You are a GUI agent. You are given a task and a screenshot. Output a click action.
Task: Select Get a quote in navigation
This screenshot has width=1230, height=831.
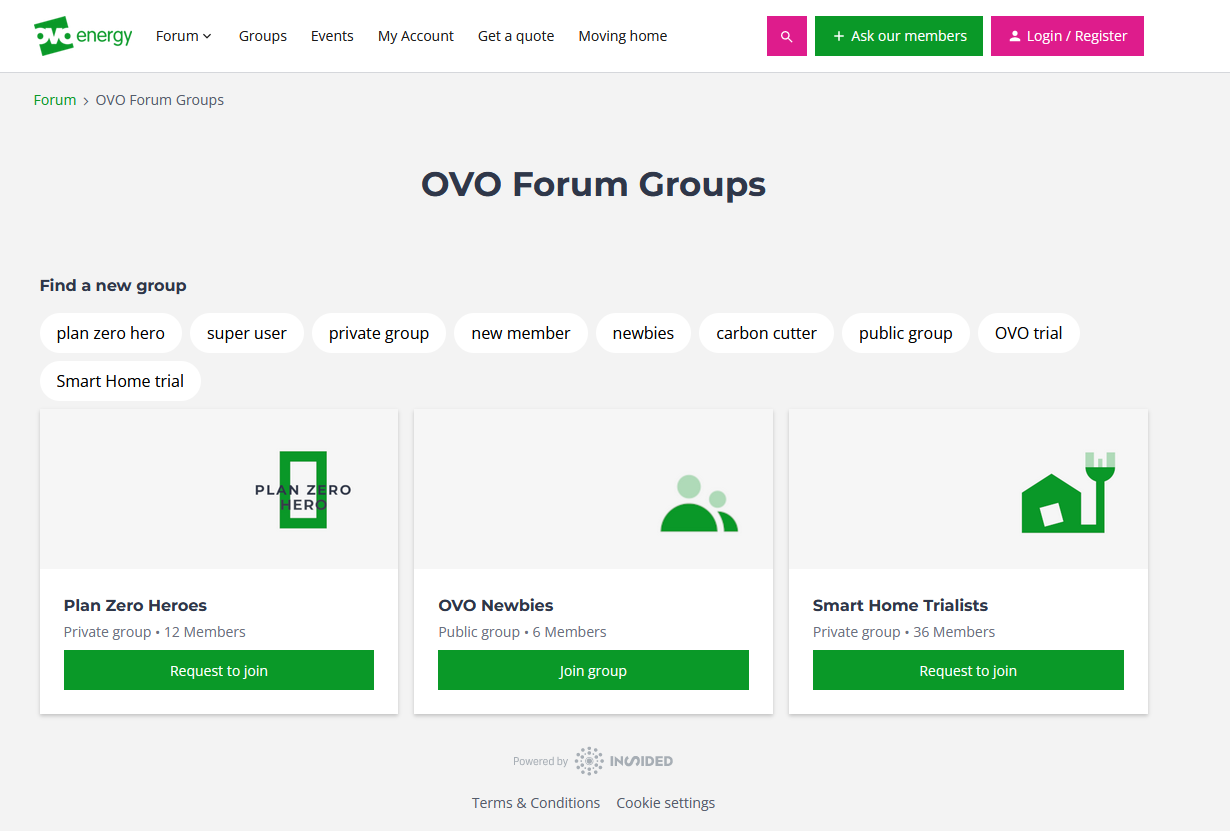point(516,36)
